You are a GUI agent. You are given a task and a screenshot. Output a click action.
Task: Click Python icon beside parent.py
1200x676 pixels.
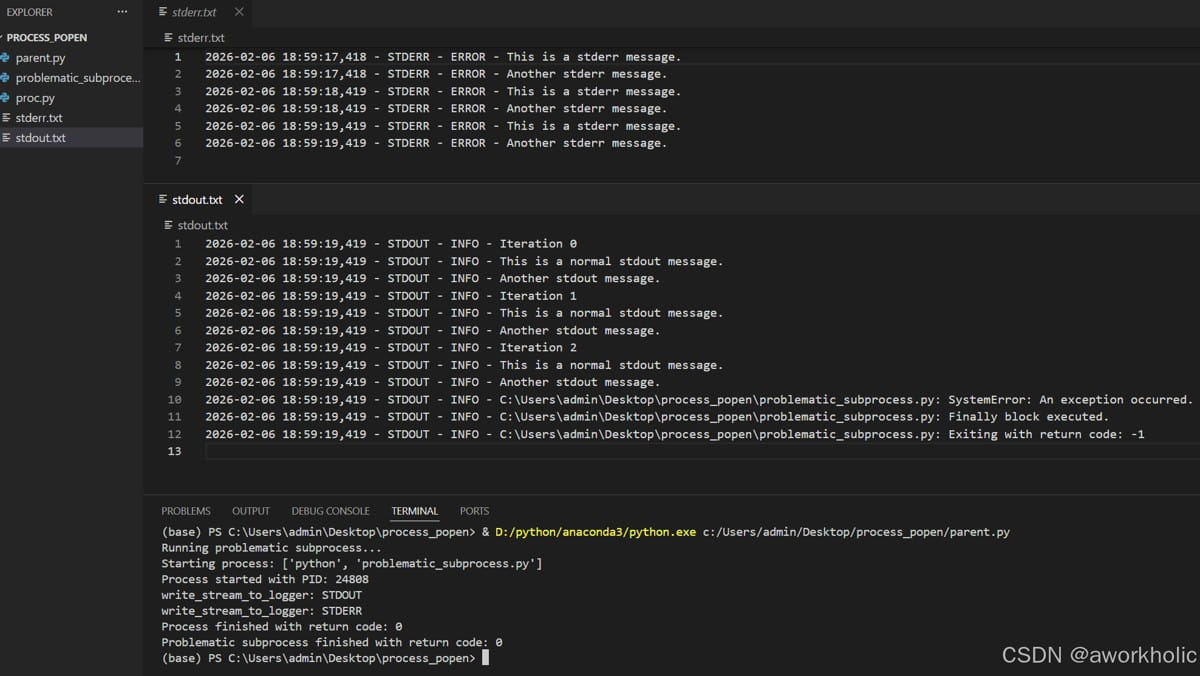tap(6, 58)
